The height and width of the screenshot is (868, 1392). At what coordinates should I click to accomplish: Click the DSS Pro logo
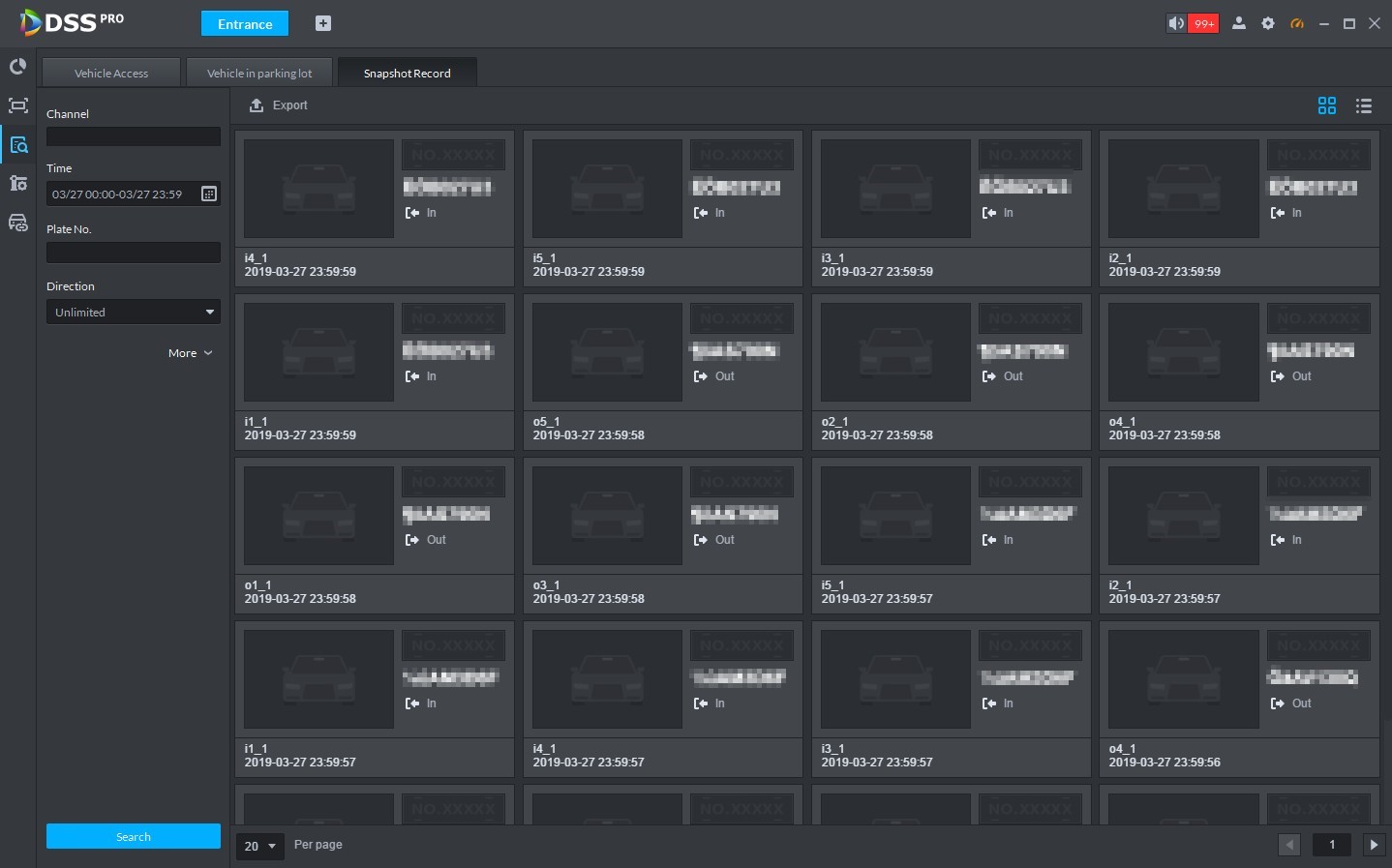(x=72, y=21)
